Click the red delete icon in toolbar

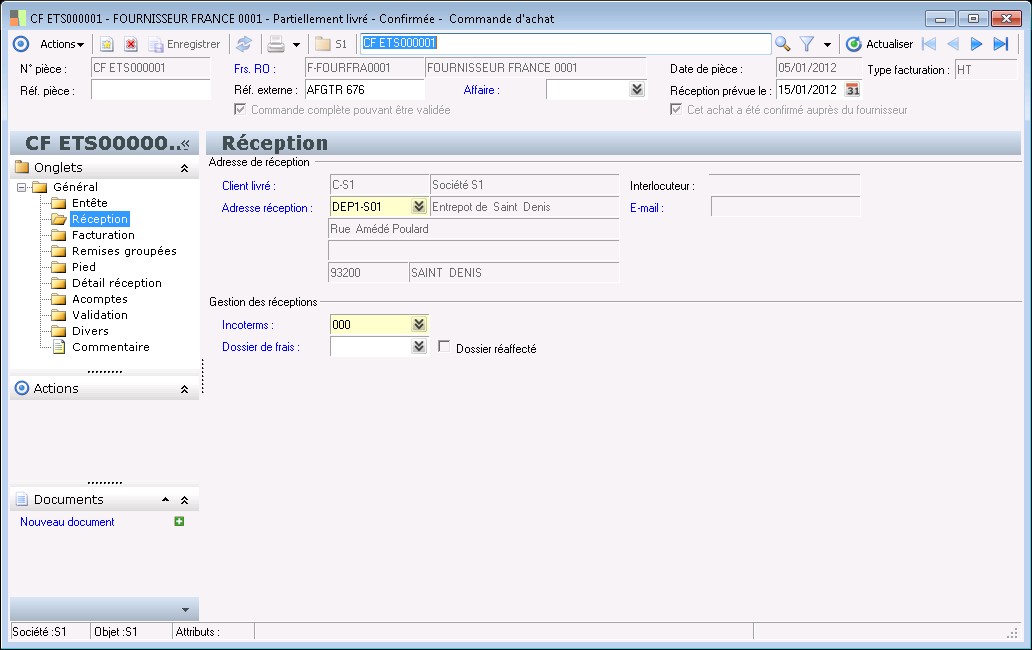(130, 44)
